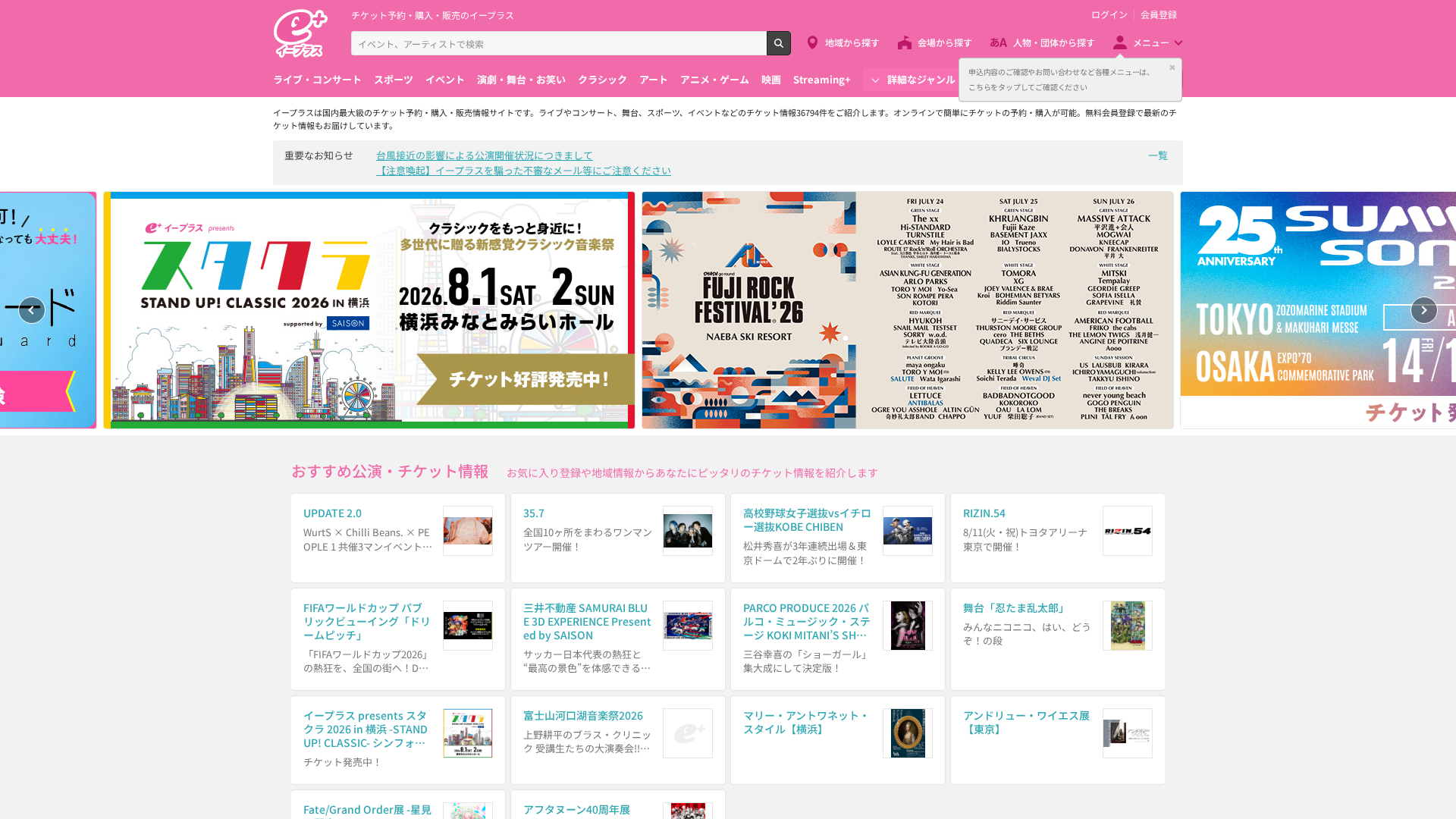Click the 会員登録 link

pyautogui.click(x=1158, y=14)
